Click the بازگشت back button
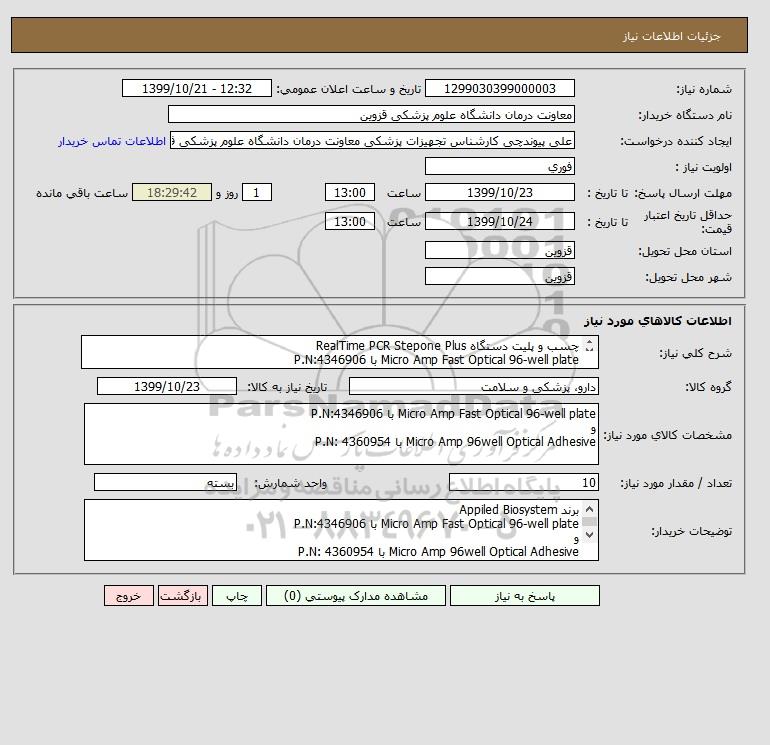 pos(183,596)
